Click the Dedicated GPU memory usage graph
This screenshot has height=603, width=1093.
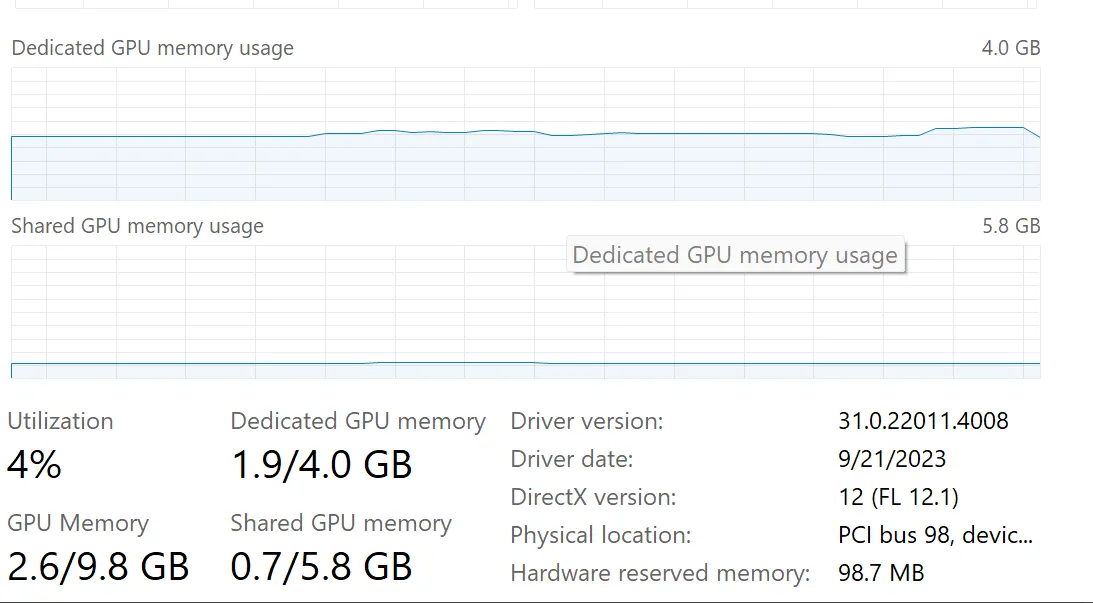[x=525, y=134]
